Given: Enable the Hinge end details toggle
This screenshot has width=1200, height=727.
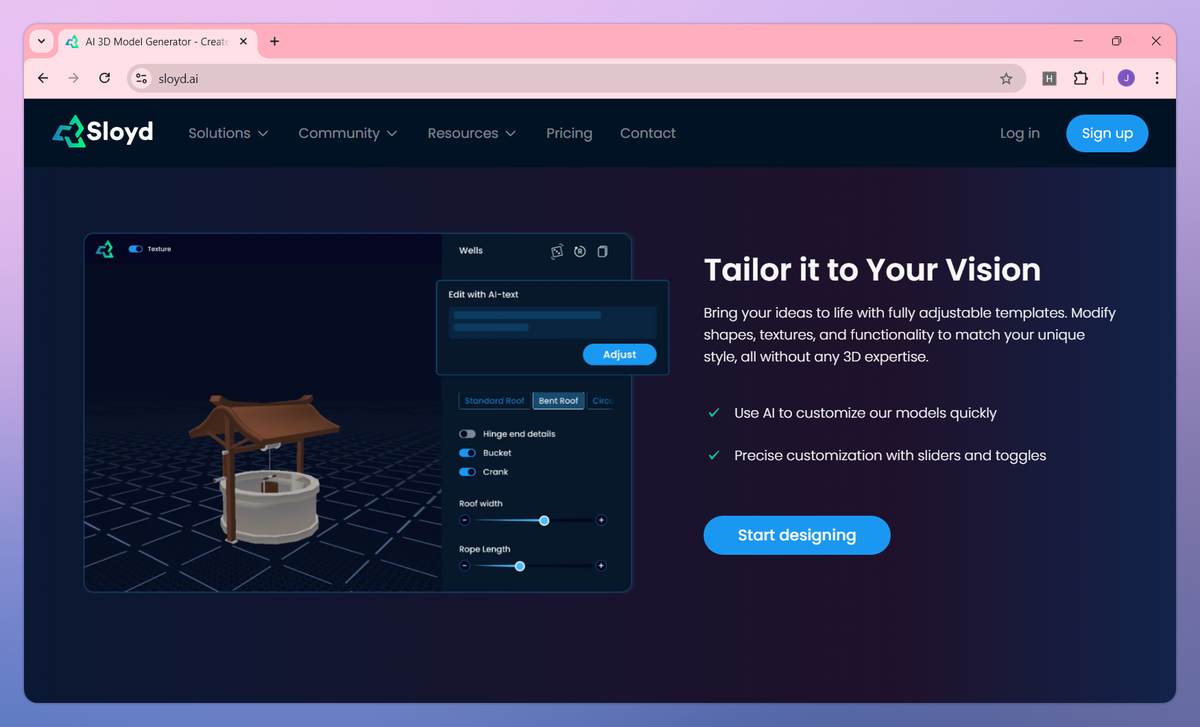Looking at the screenshot, I should (x=467, y=434).
